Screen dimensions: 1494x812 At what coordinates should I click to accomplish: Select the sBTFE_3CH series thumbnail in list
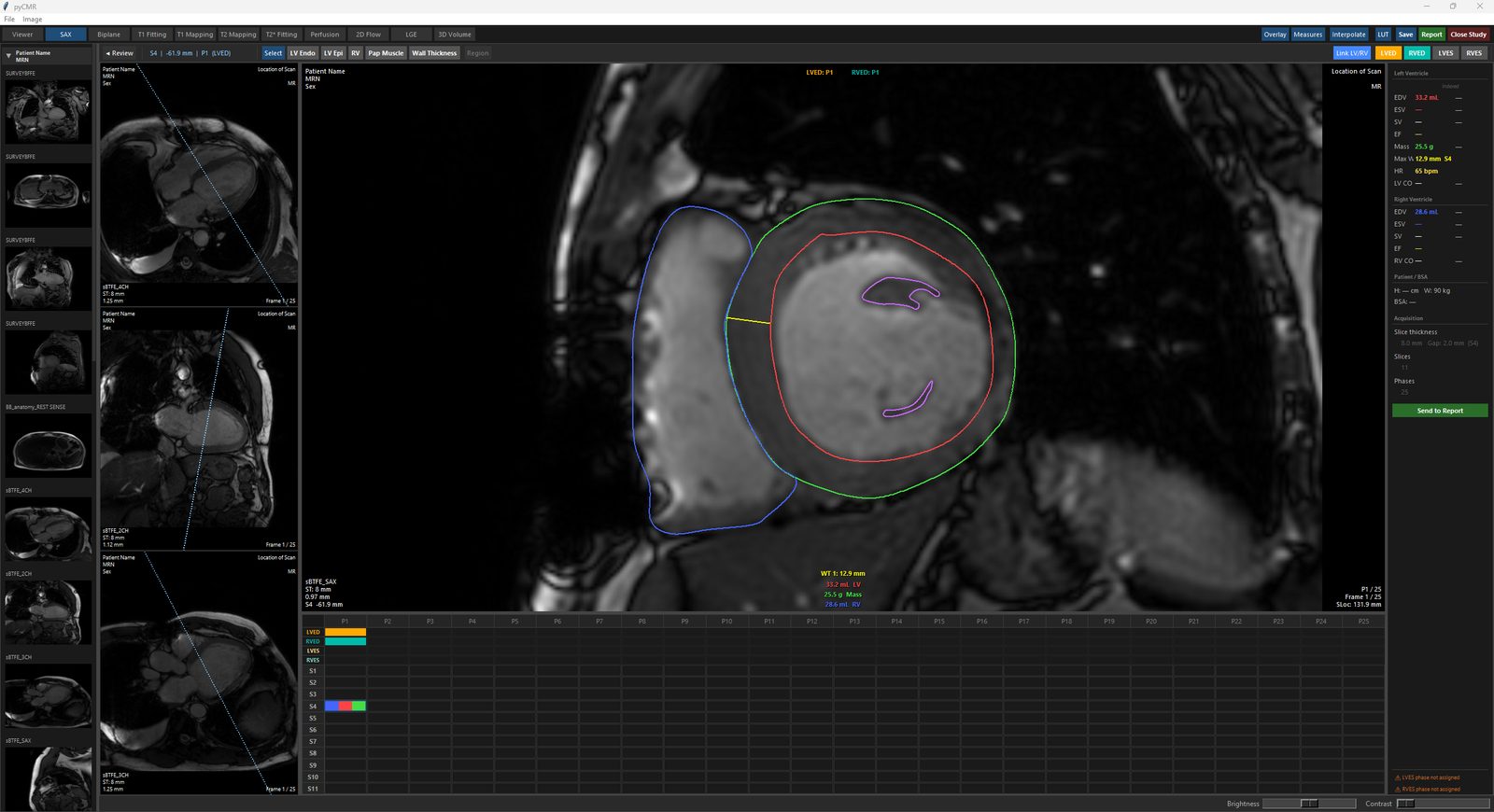coord(48,695)
